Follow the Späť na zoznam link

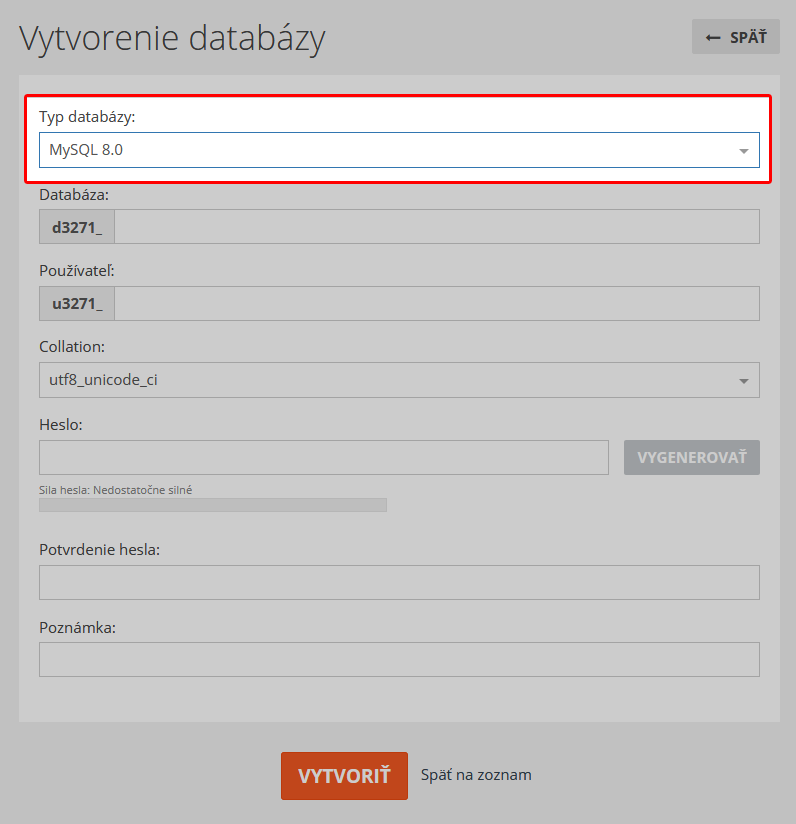476,775
